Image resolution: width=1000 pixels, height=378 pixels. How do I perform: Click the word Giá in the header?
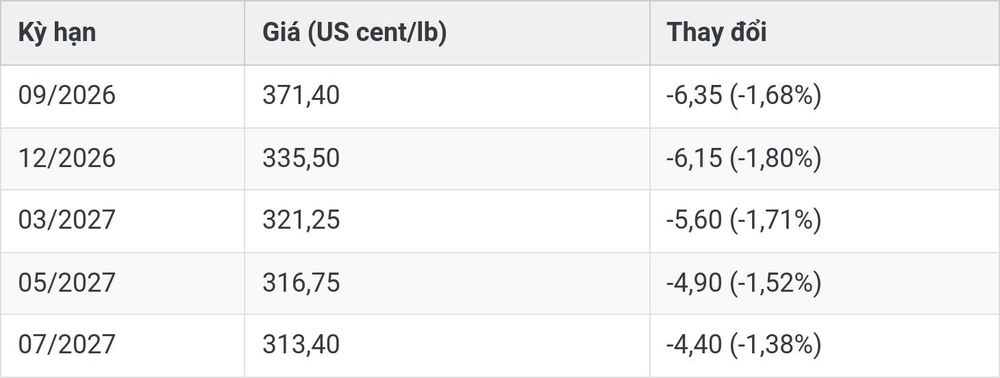tap(281, 33)
